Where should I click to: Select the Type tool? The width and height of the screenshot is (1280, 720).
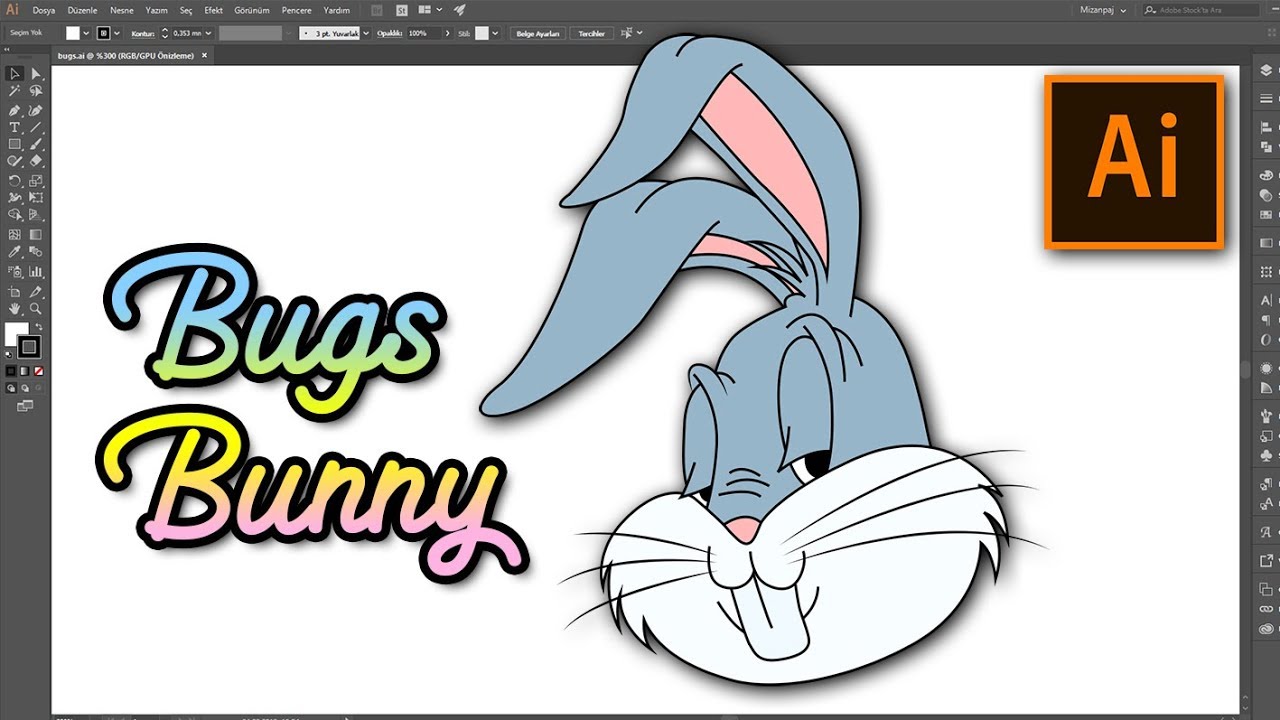pyautogui.click(x=15, y=127)
